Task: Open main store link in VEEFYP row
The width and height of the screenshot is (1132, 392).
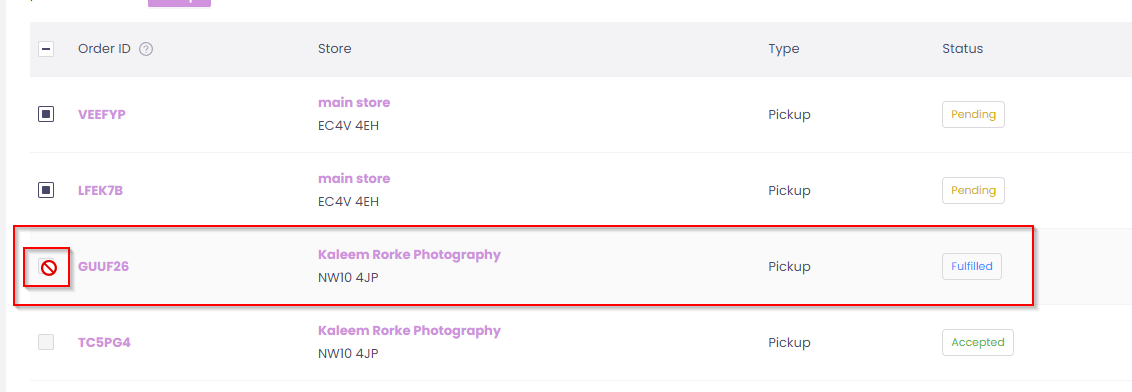Action: pos(354,103)
